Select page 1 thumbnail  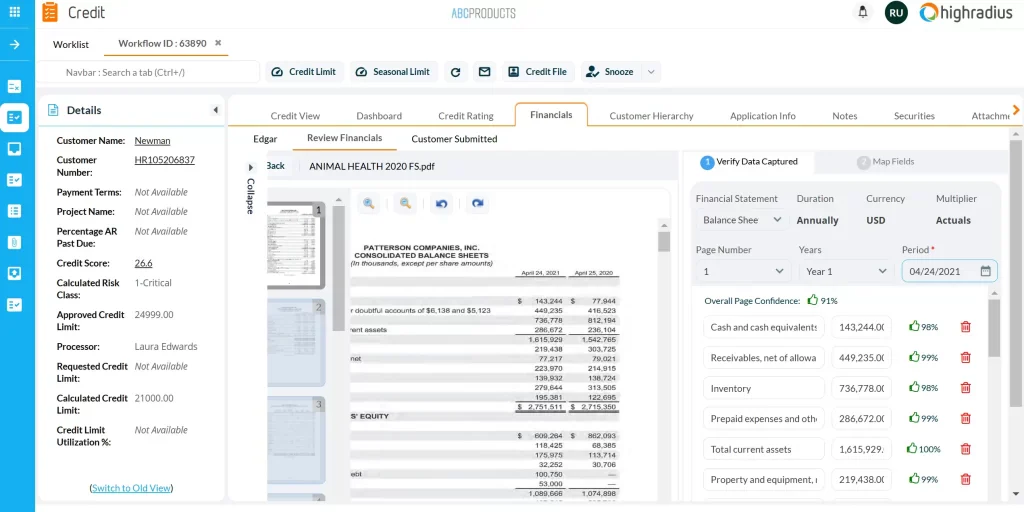[x=296, y=246]
